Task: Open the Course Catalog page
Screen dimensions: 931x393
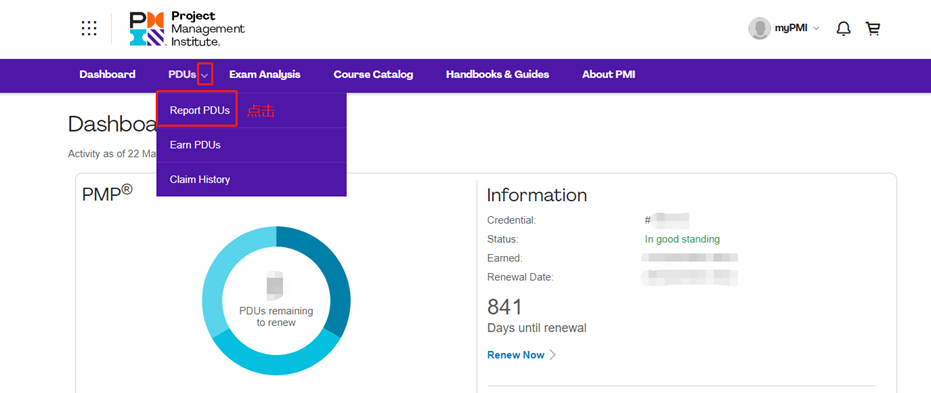Action: pyautogui.click(x=373, y=75)
